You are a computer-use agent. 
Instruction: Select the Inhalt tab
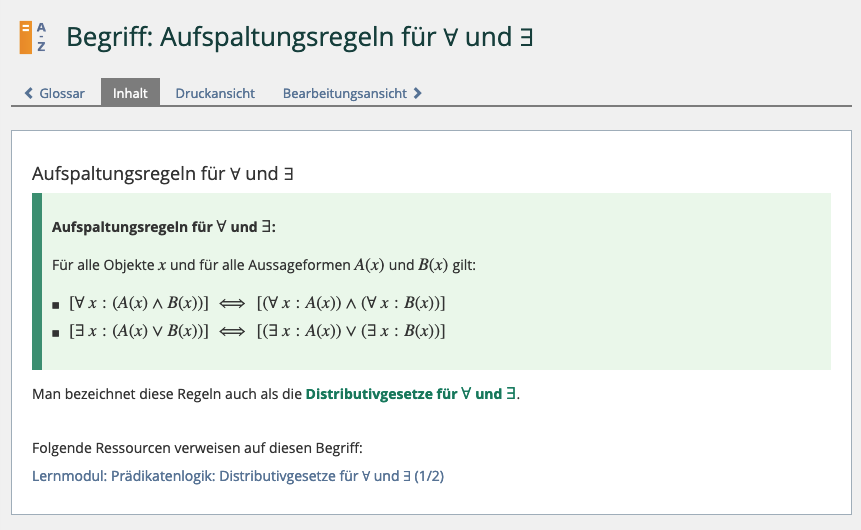pos(130,93)
